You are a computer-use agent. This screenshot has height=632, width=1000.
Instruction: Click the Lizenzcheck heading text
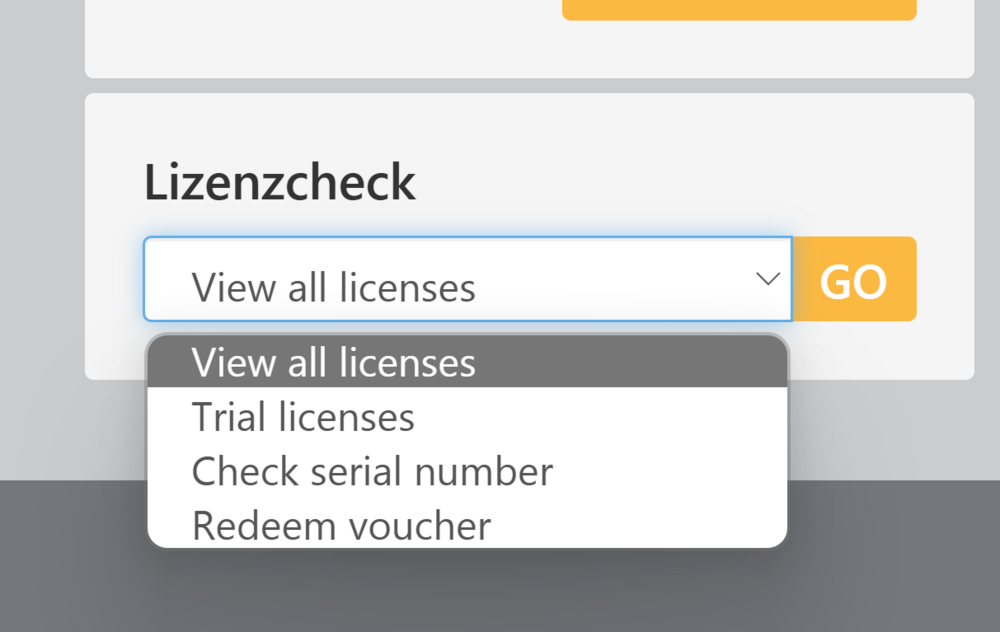280,182
